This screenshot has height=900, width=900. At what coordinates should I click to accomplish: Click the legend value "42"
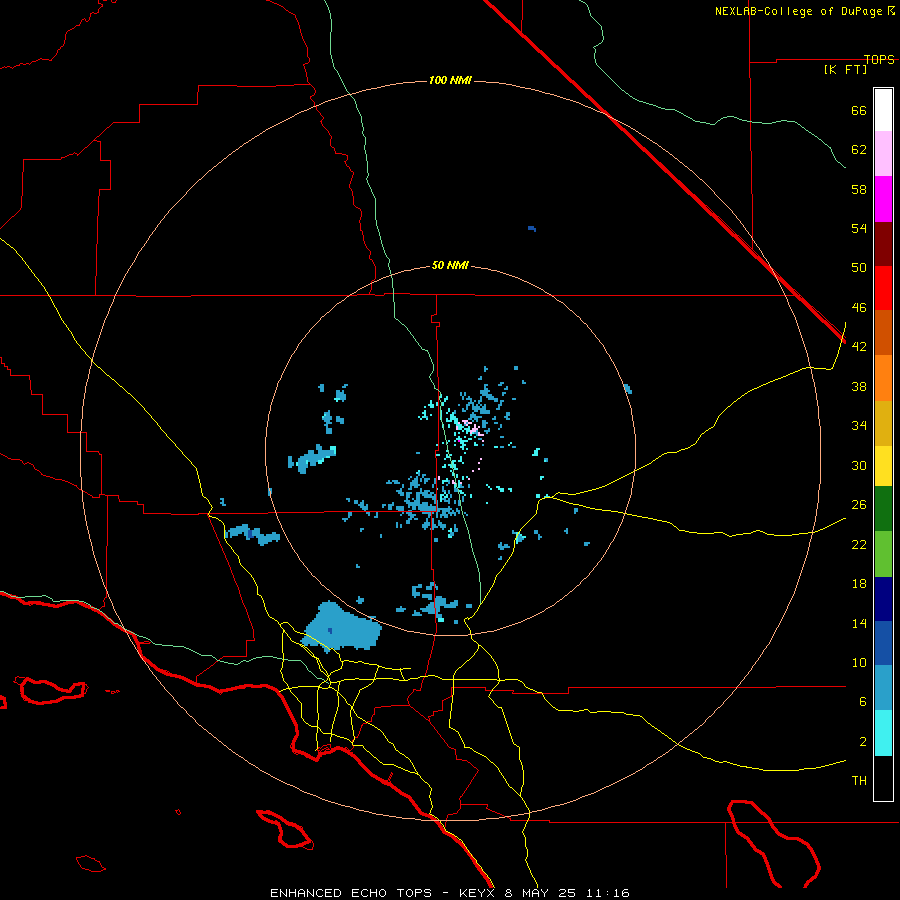coord(859,346)
